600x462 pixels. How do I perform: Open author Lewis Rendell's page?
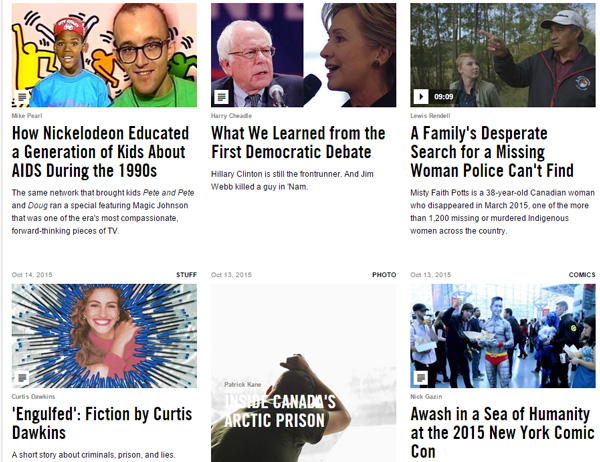[430, 116]
